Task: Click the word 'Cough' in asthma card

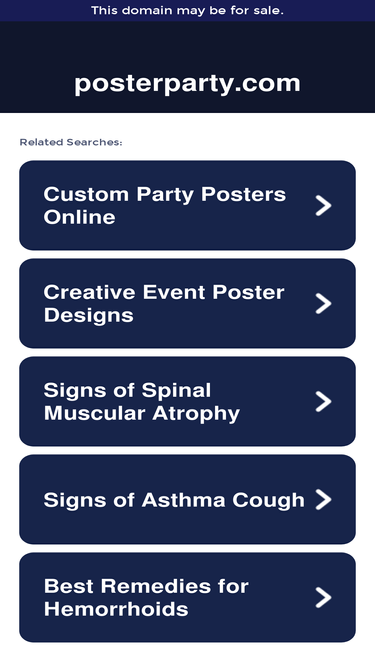Action: [268, 500]
